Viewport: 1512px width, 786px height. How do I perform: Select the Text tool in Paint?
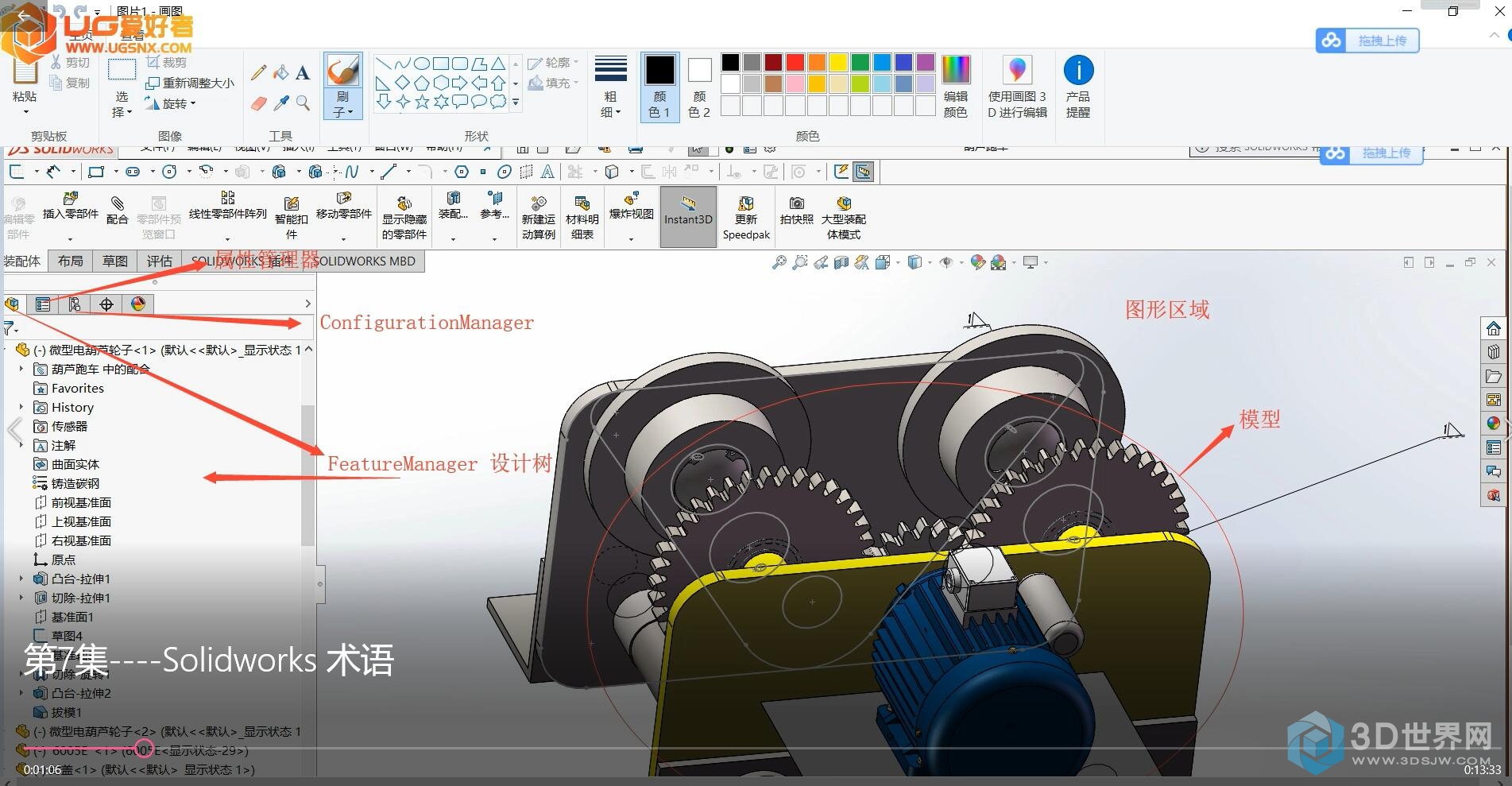[x=303, y=73]
